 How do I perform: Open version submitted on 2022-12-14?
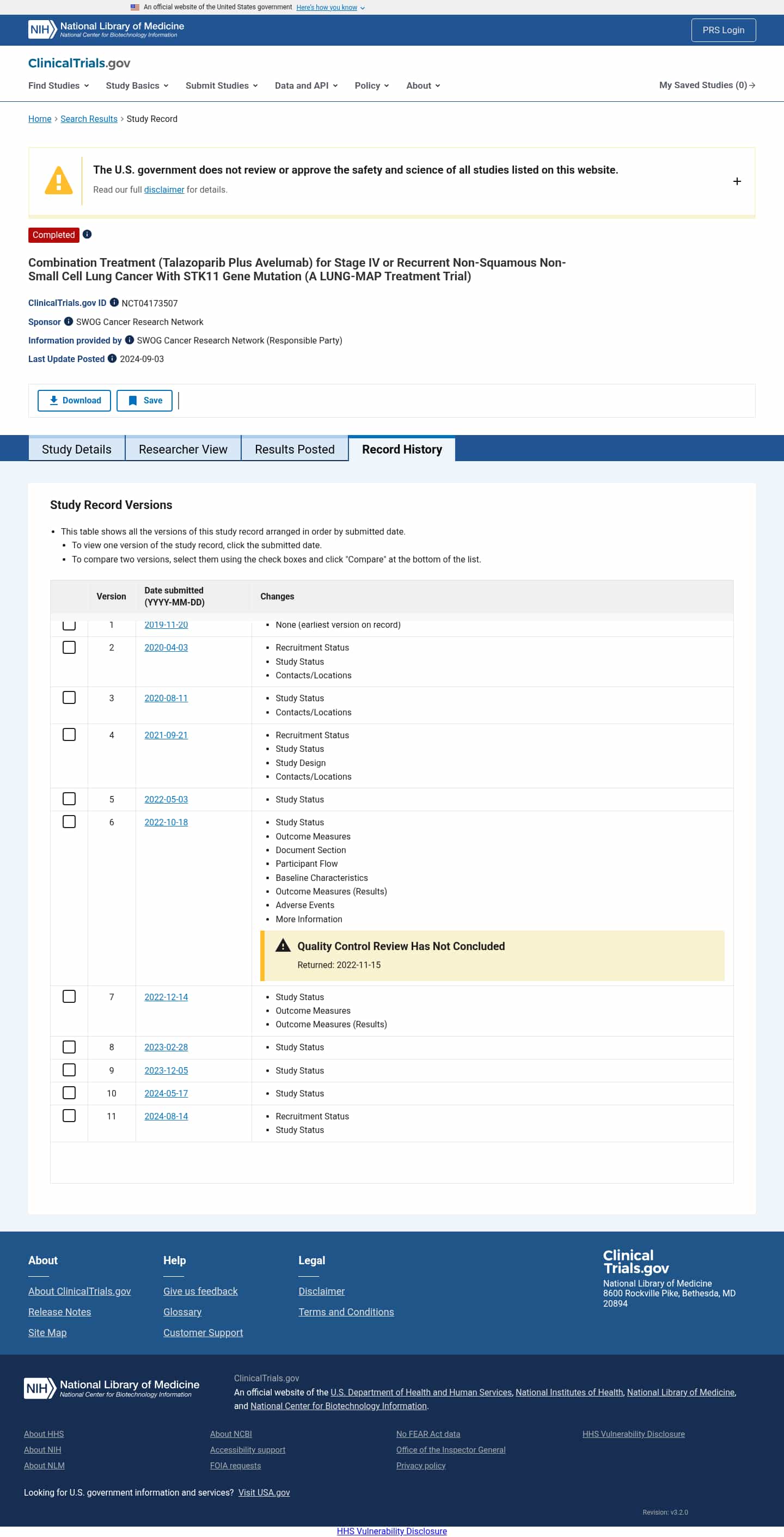coord(166,996)
